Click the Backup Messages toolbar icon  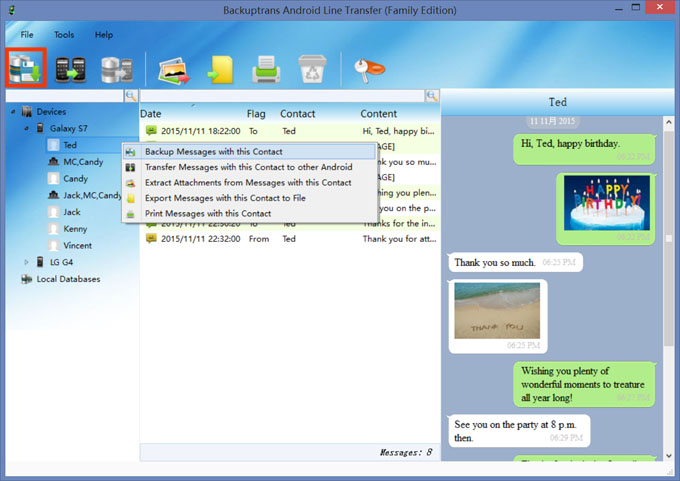coord(26,68)
